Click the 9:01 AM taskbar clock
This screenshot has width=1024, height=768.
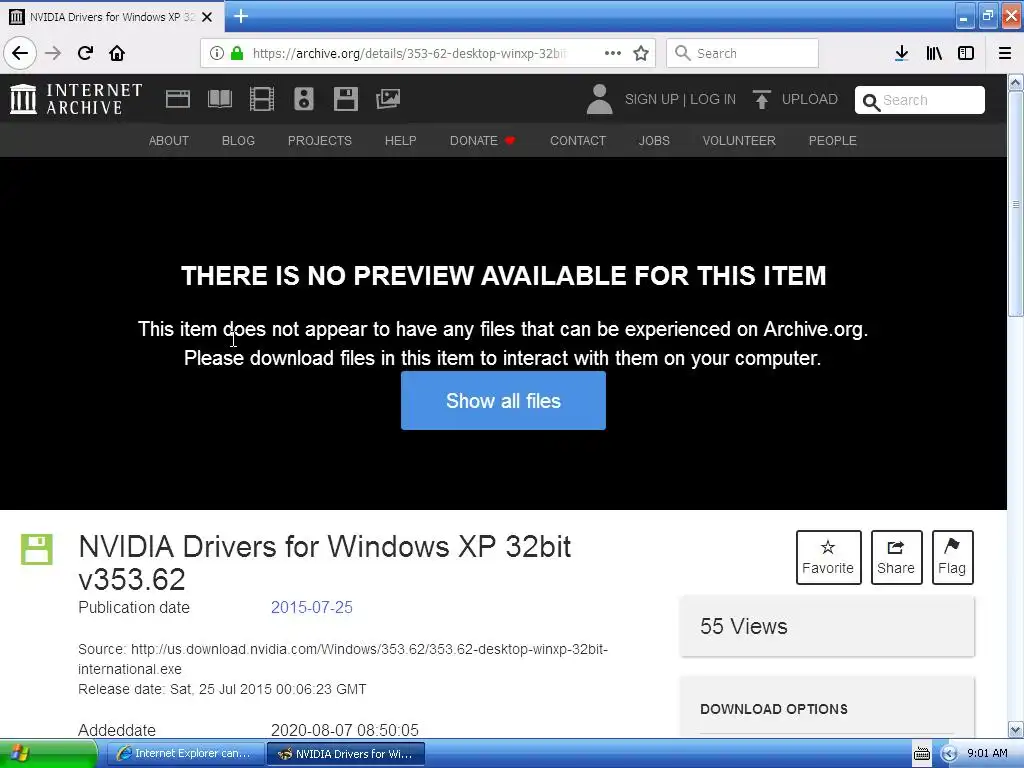click(987, 753)
